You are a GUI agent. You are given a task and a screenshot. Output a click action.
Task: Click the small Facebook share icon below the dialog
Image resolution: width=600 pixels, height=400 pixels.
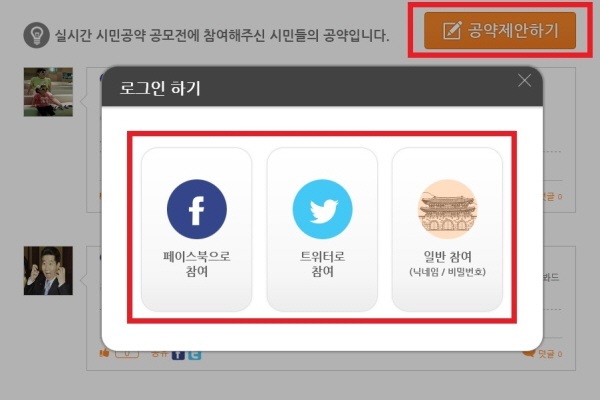pyautogui.click(x=178, y=355)
